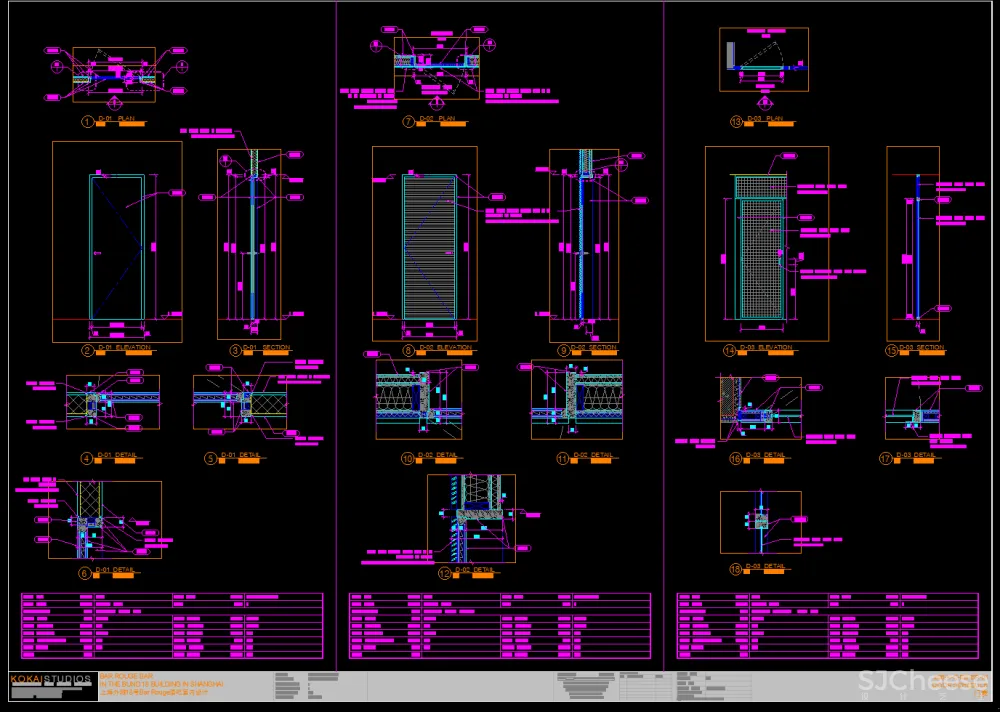
Task: Click the circled number 7 plan marker
Action: [408, 121]
